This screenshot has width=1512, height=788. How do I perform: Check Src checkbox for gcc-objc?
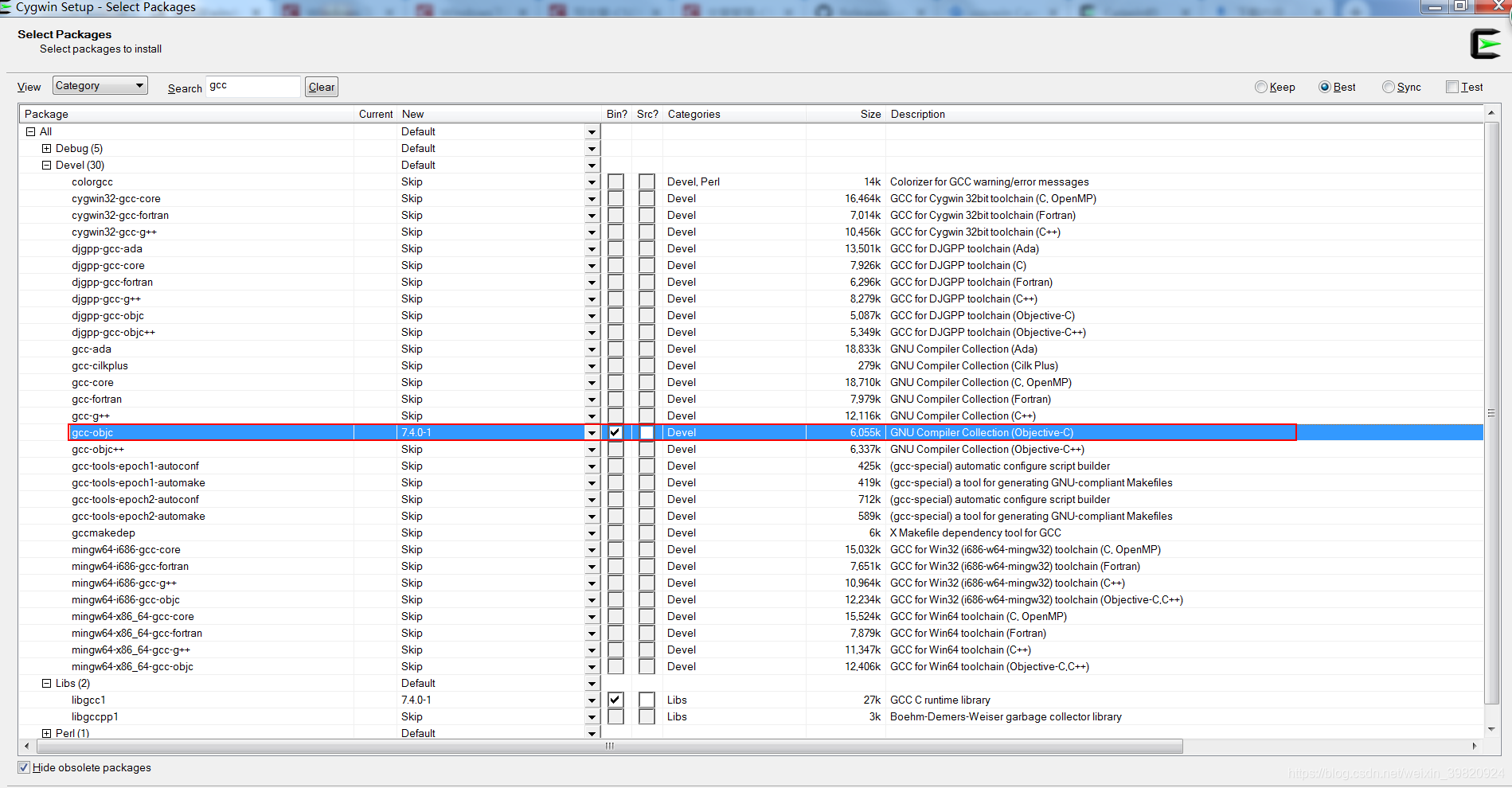(647, 432)
